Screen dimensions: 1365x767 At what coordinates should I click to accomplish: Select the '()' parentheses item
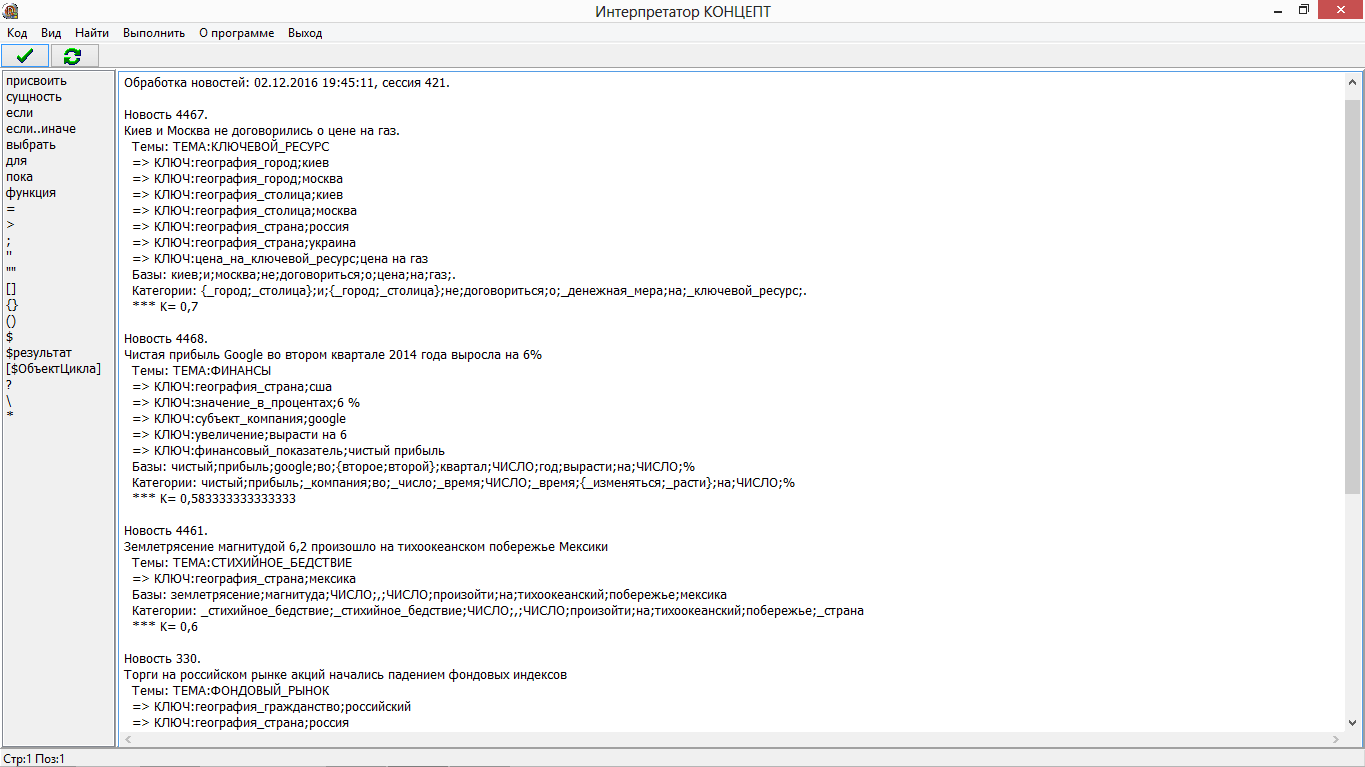click(x=11, y=321)
